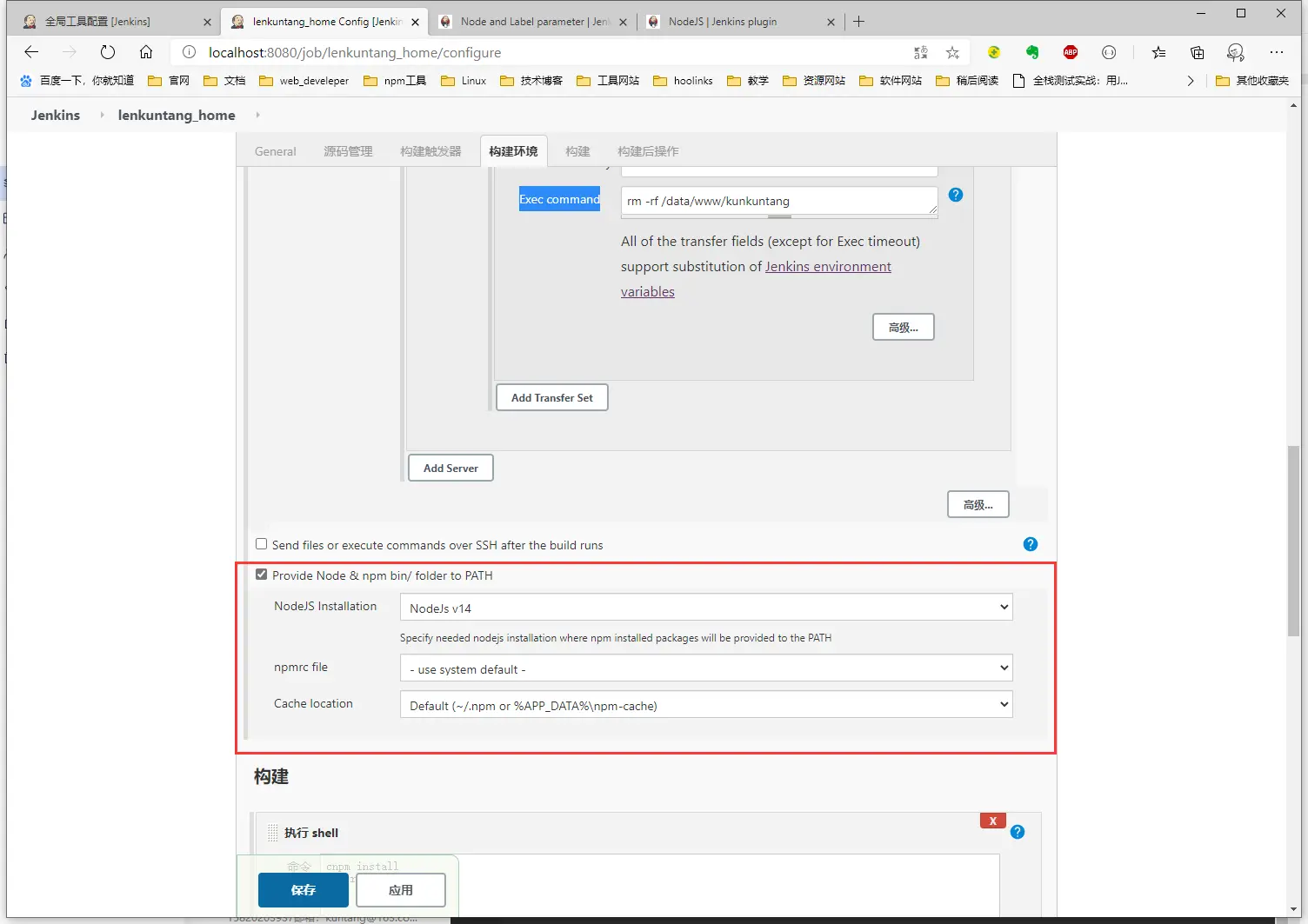Open the circular extension icon beside ABP

pos(1109,52)
